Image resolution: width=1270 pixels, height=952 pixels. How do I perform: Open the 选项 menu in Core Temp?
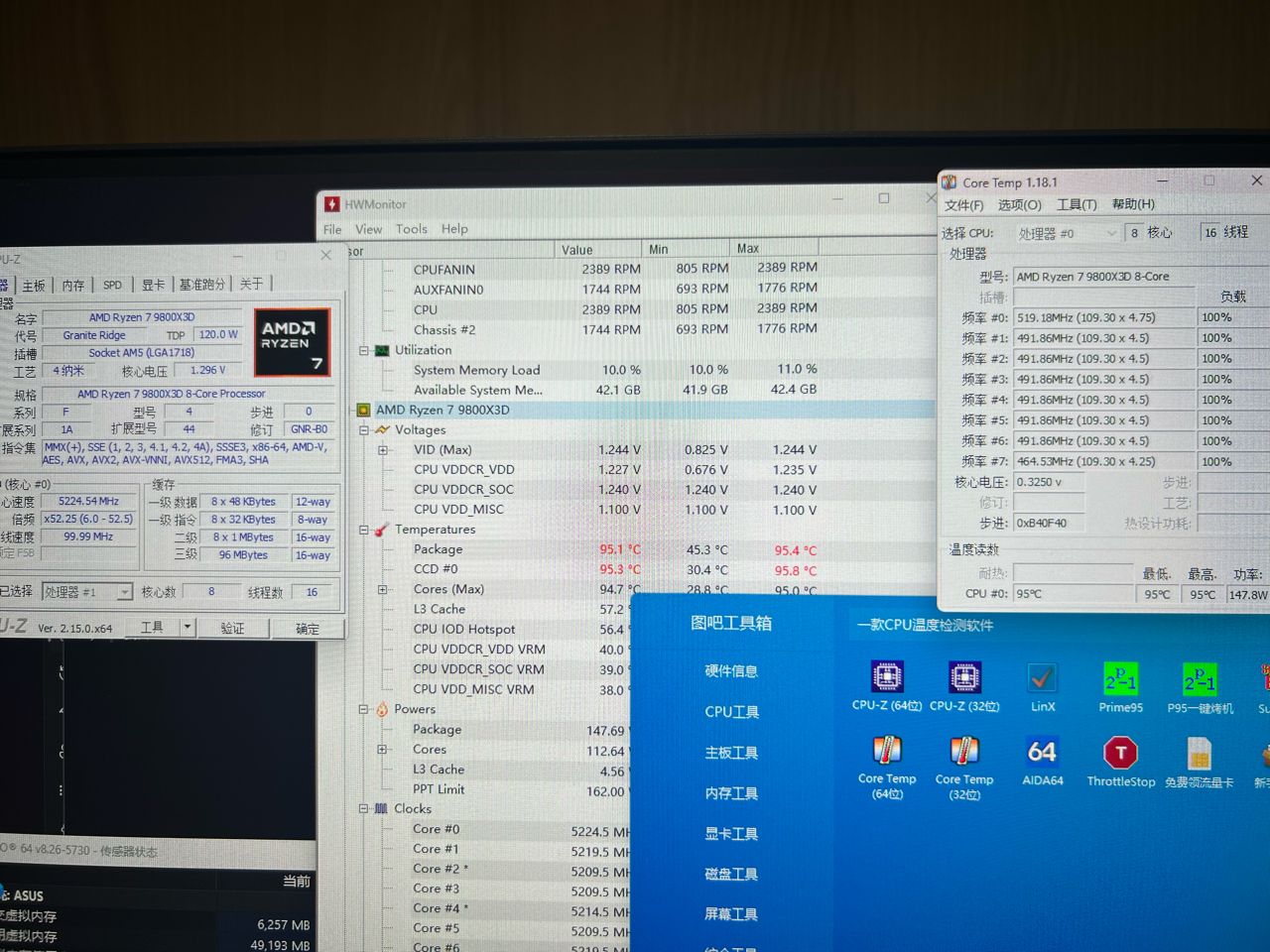click(x=1018, y=204)
